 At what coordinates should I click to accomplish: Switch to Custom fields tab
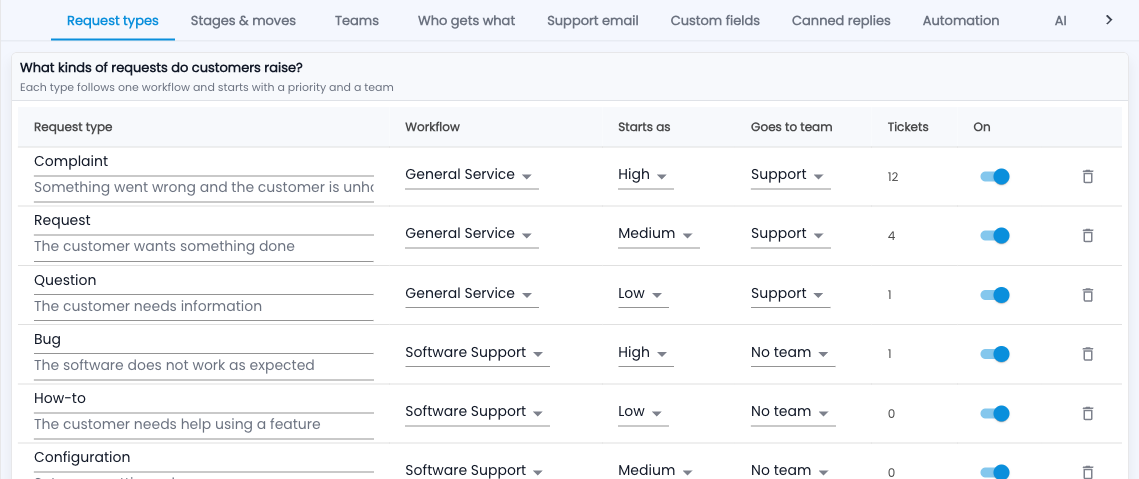click(x=716, y=21)
